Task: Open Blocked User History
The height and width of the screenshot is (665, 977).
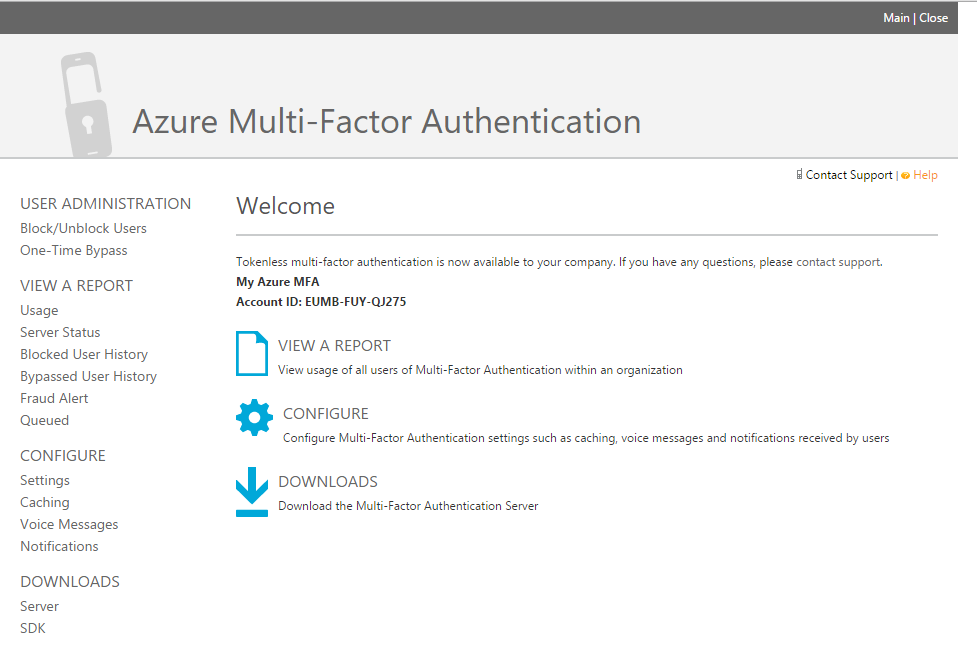Action: (84, 353)
